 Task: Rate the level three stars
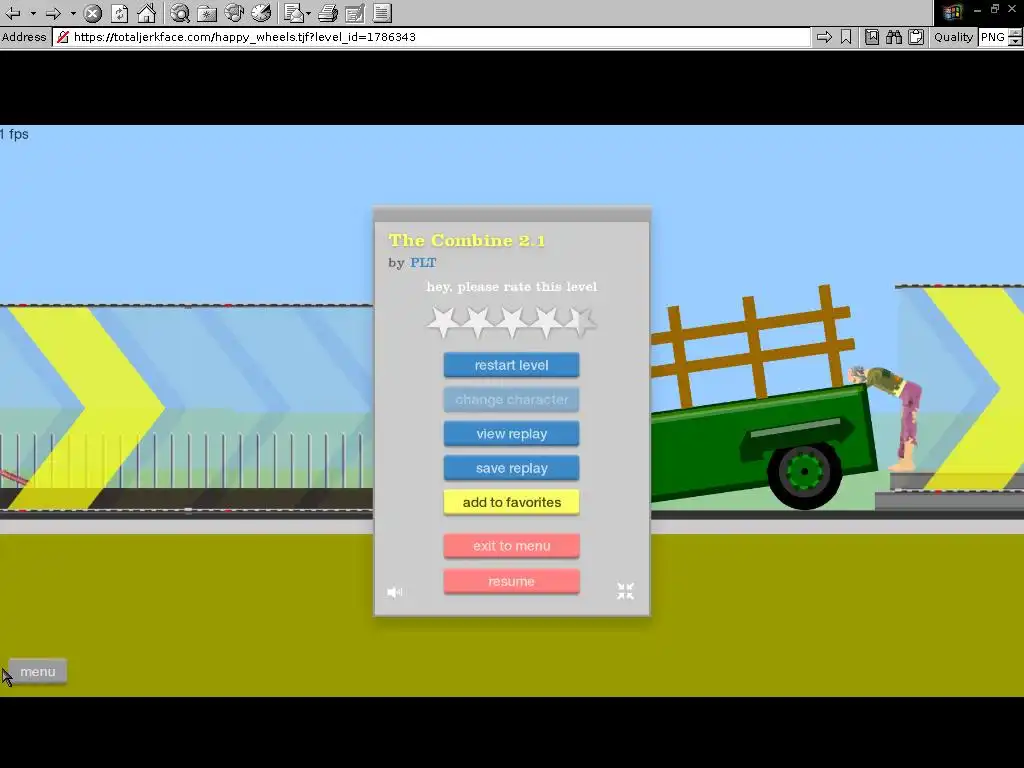point(511,322)
